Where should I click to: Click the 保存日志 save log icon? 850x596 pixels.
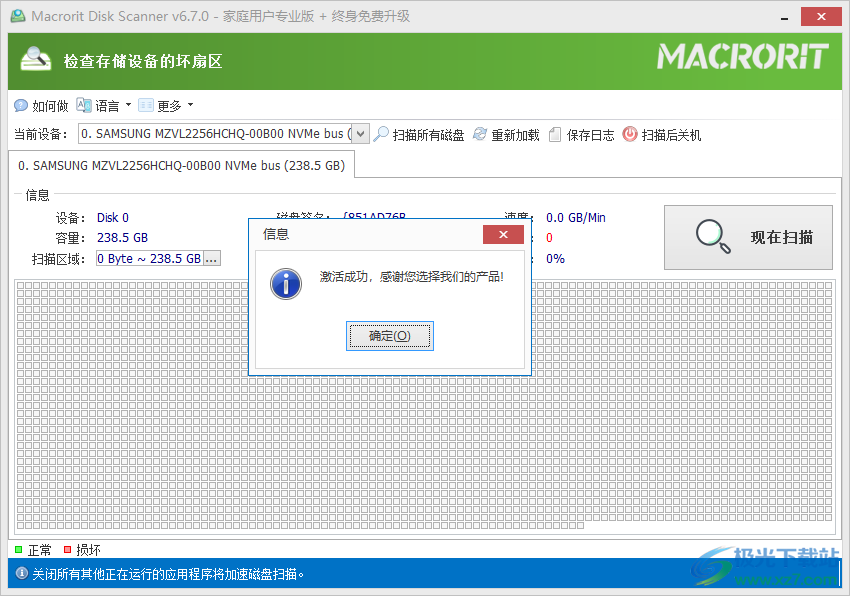click(555, 133)
